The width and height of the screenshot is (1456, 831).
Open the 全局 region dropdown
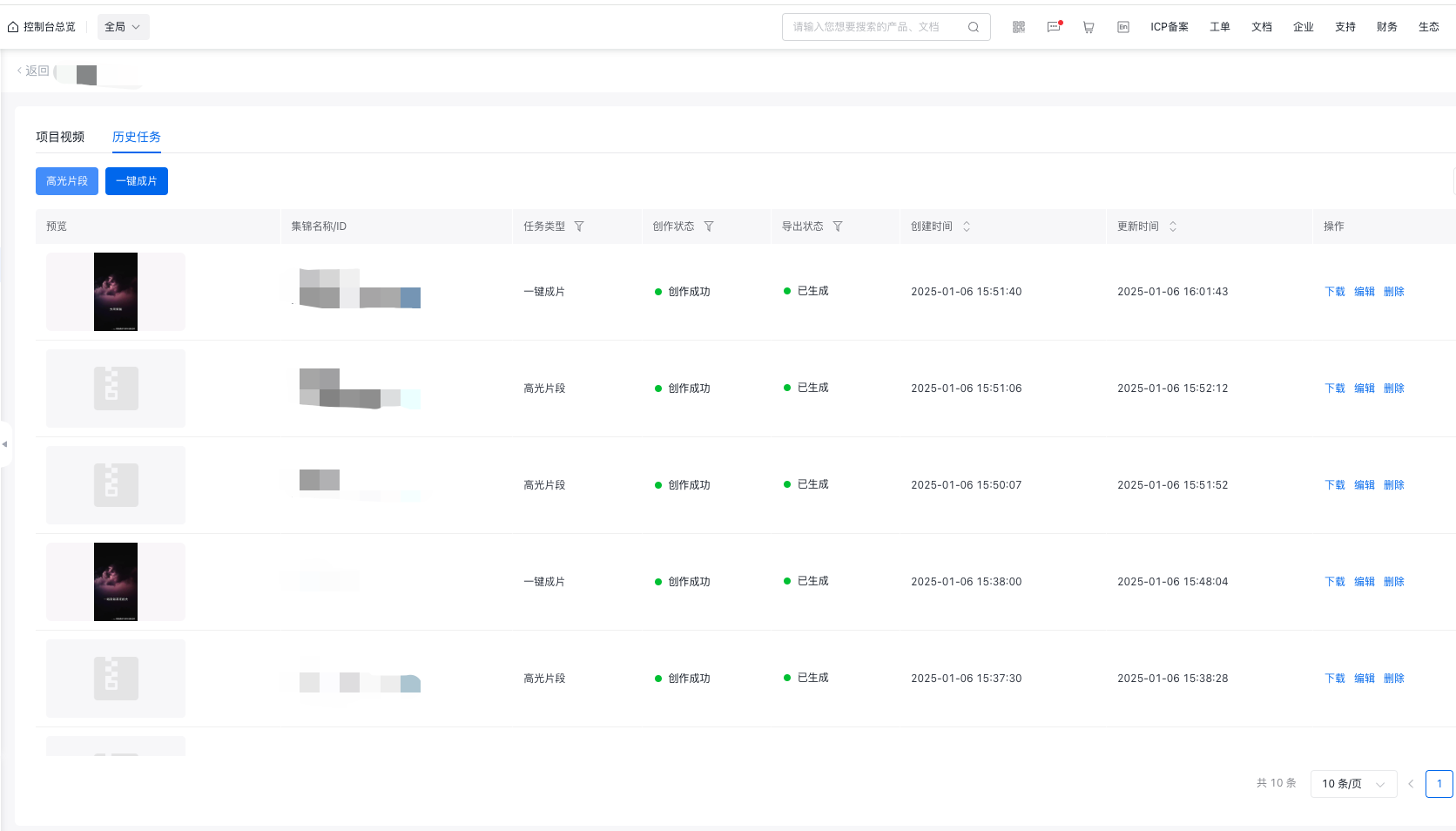pos(123,27)
